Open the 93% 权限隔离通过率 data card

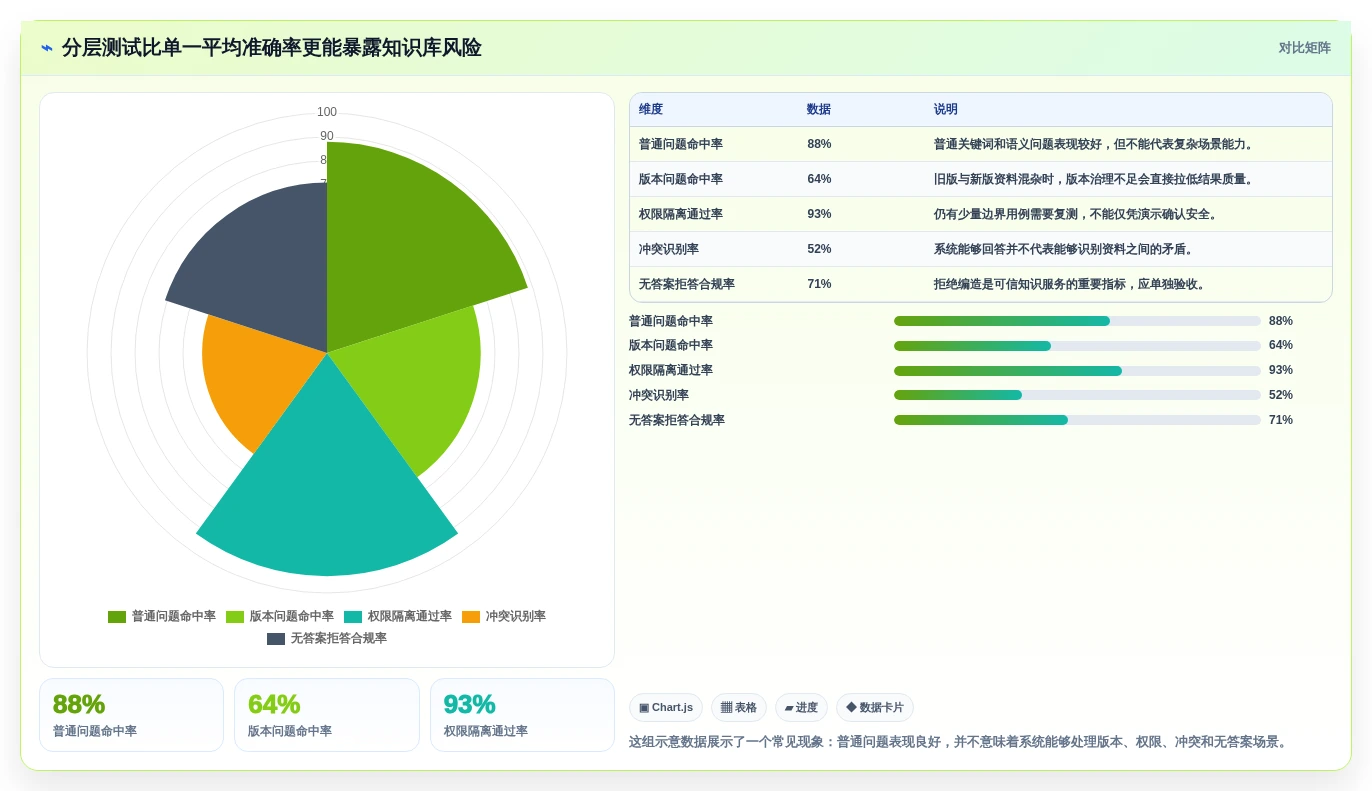(522, 715)
